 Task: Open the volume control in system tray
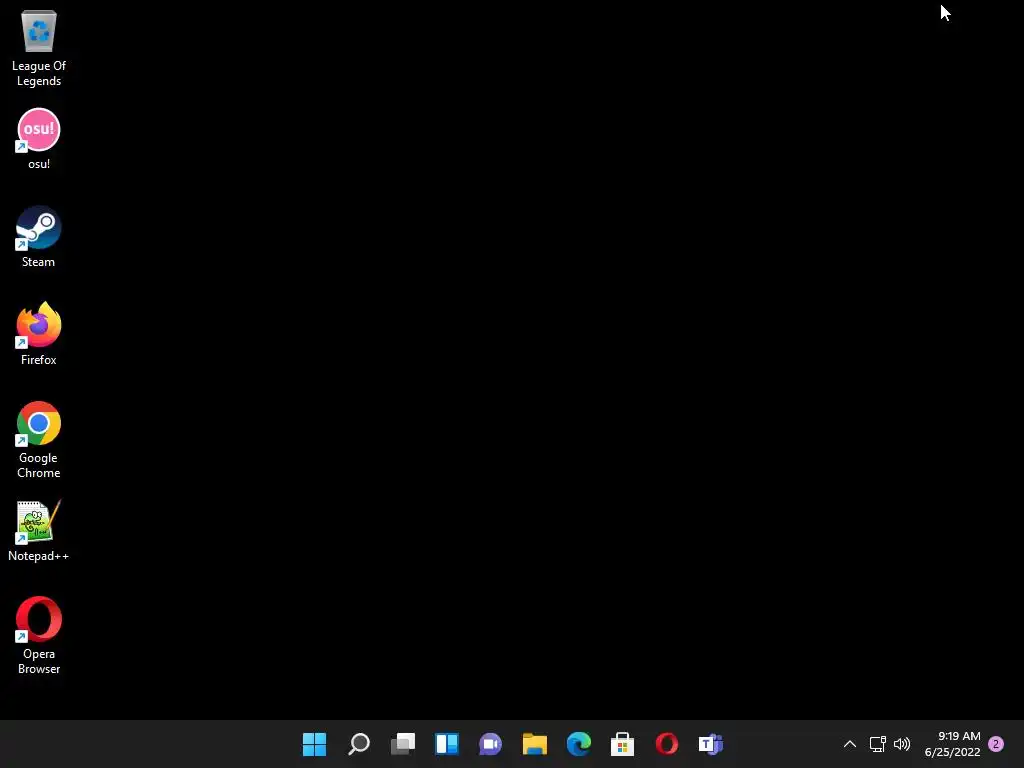coord(902,744)
